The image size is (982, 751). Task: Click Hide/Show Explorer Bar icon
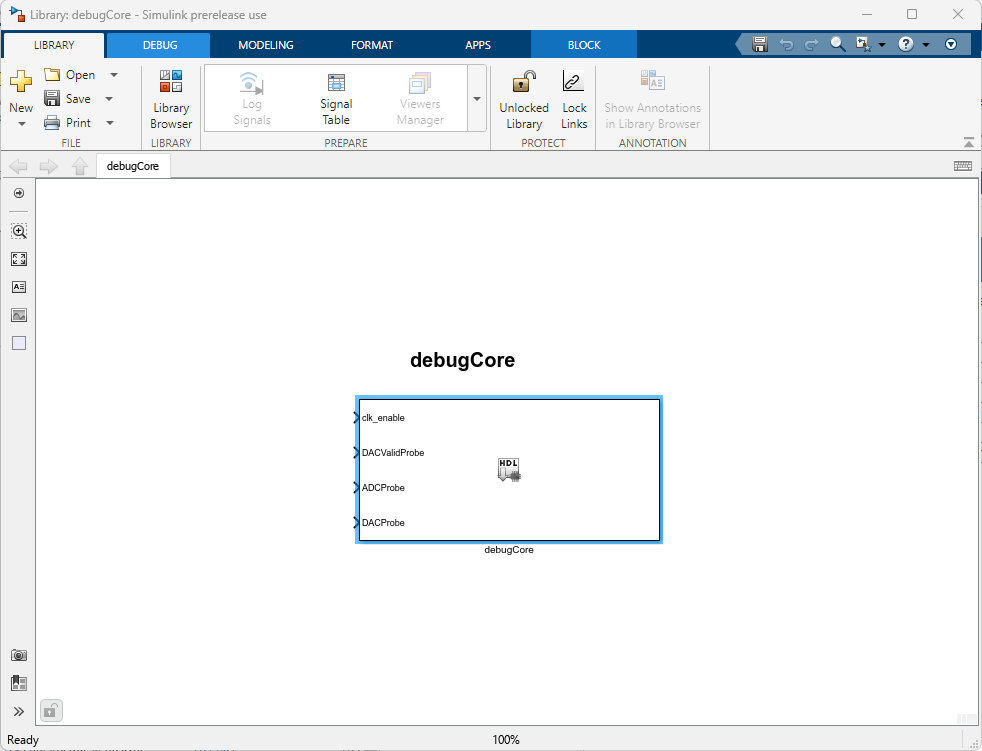click(x=19, y=193)
